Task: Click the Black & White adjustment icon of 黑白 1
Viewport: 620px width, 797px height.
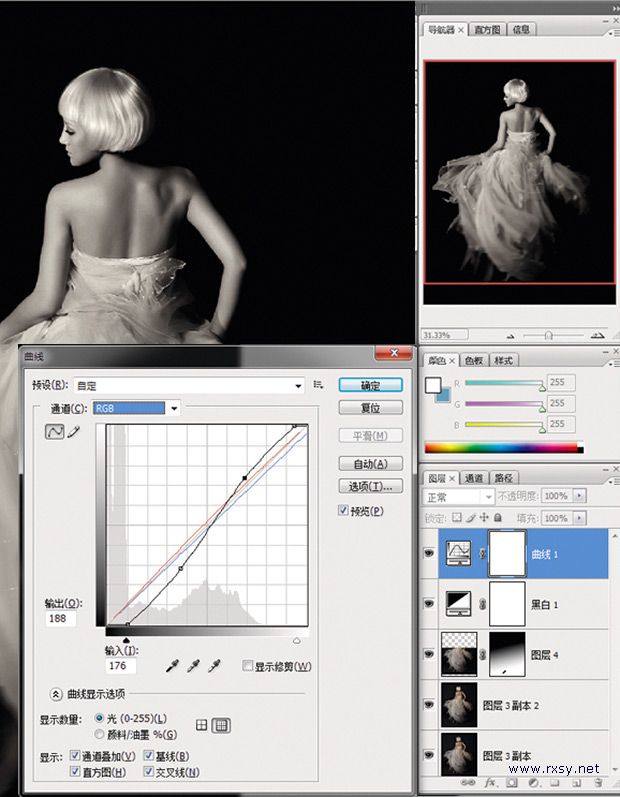Action: [x=458, y=604]
